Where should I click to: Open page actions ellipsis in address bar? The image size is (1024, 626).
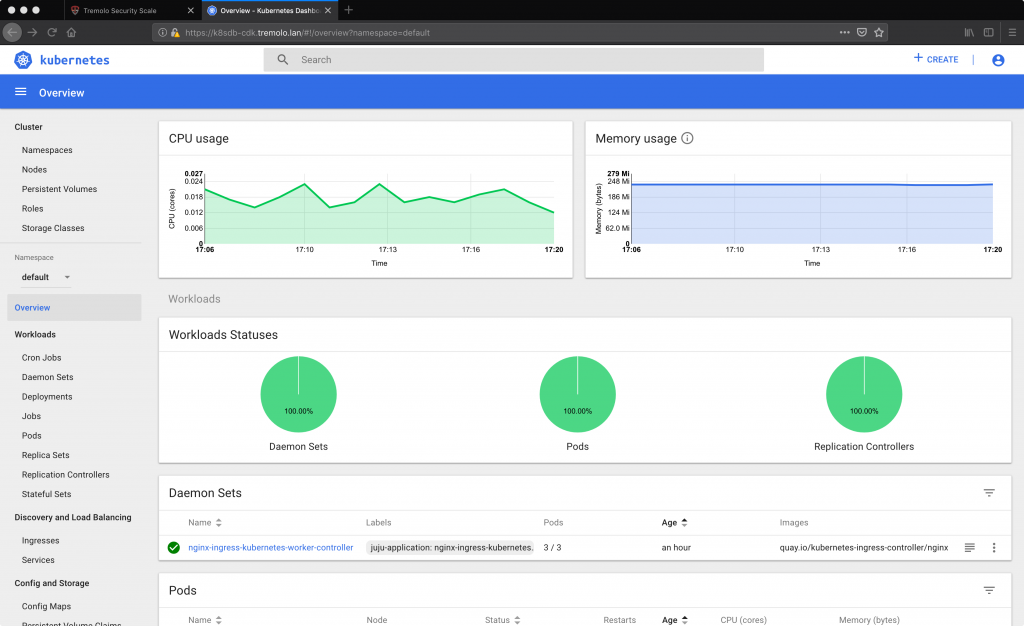click(x=844, y=32)
